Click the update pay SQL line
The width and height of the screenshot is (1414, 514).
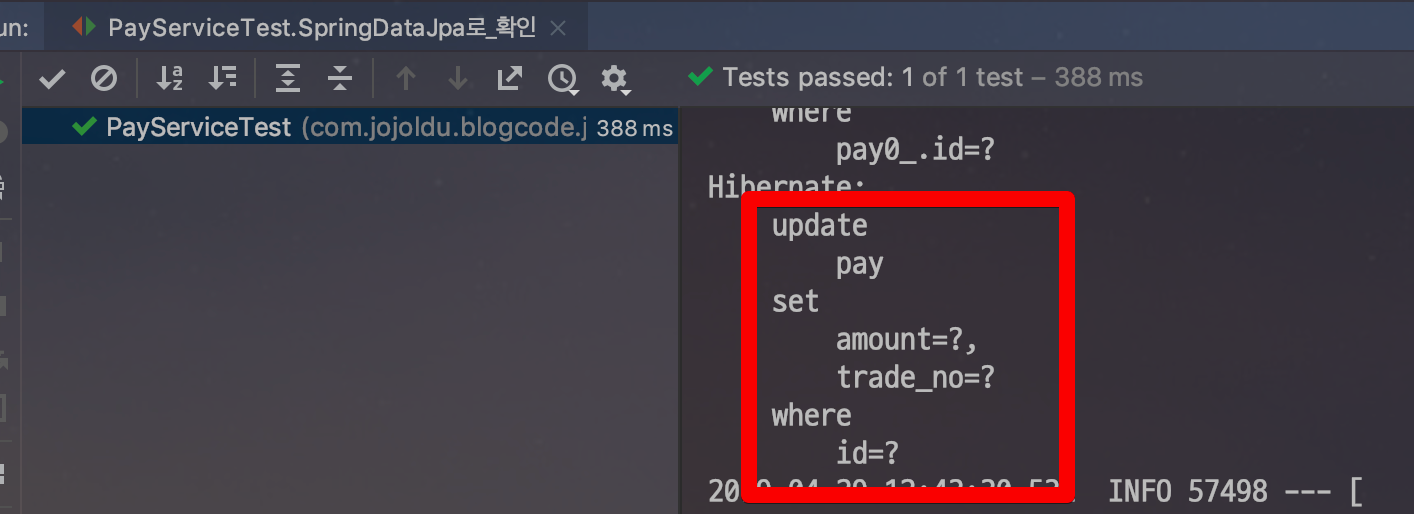(820, 226)
